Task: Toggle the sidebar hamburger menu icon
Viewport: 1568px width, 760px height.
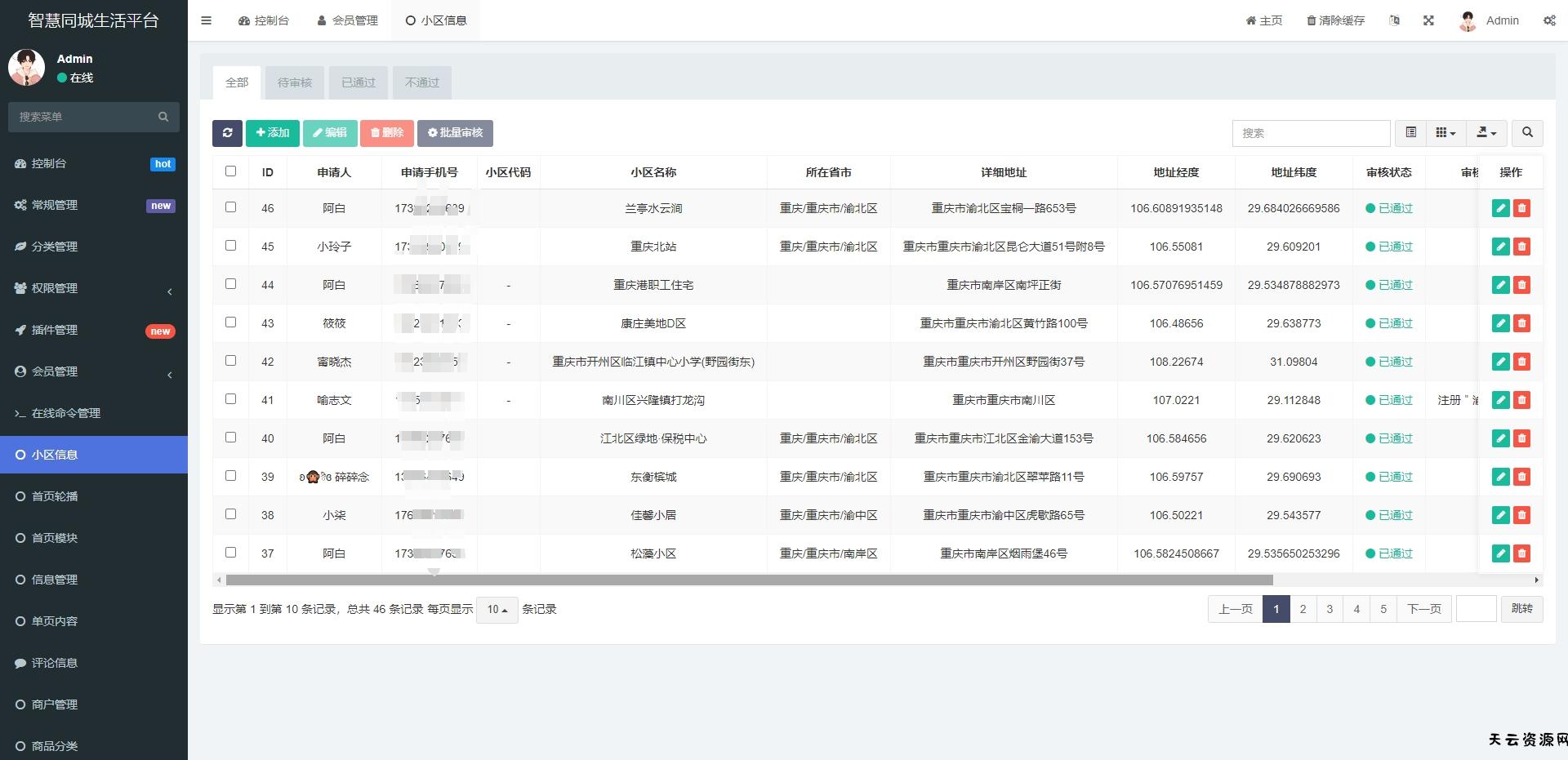Action: pos(207,20)
